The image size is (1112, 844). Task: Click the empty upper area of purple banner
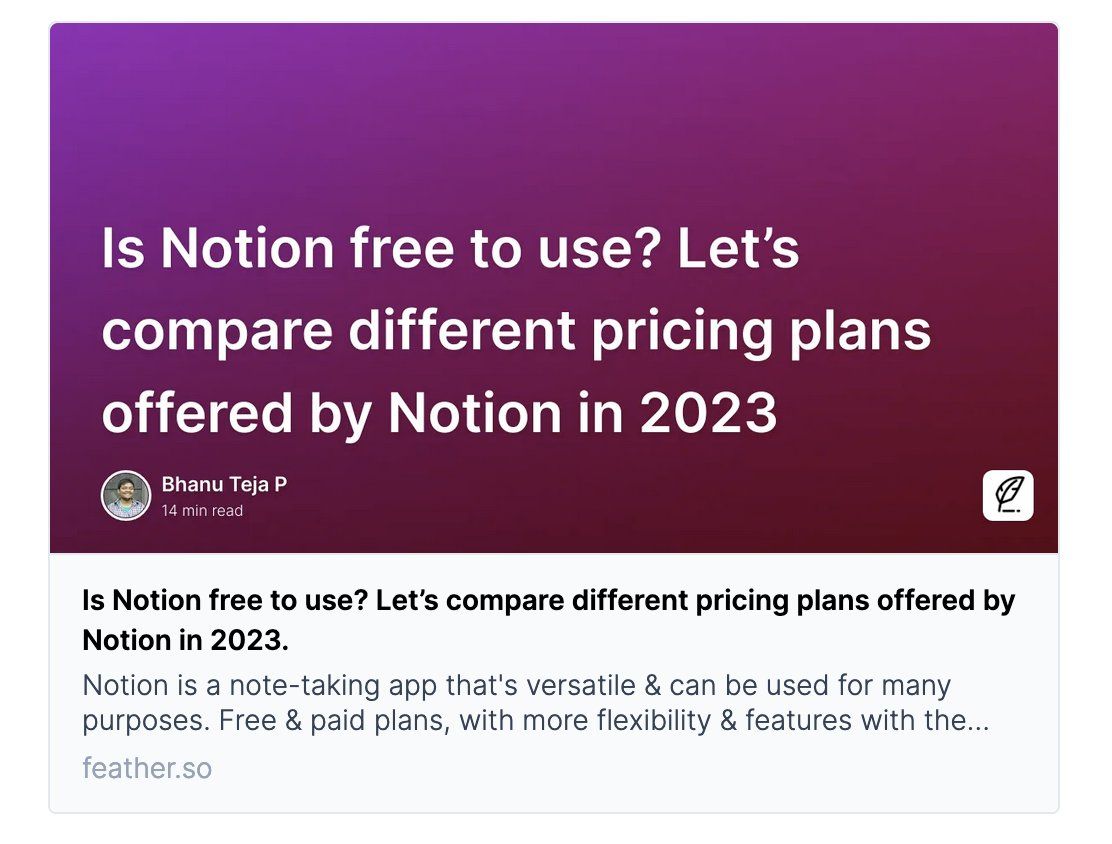(x=554, y=113)
